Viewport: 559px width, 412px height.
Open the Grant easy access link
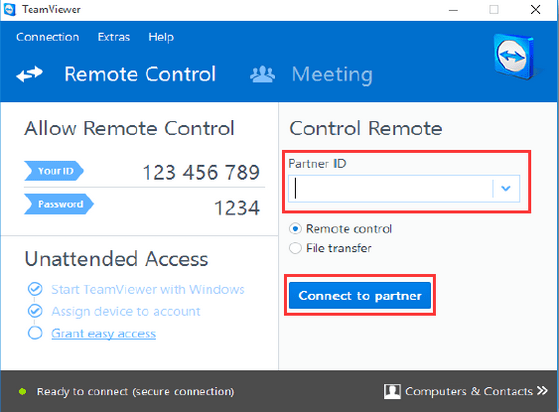click(x=103, y=334)
